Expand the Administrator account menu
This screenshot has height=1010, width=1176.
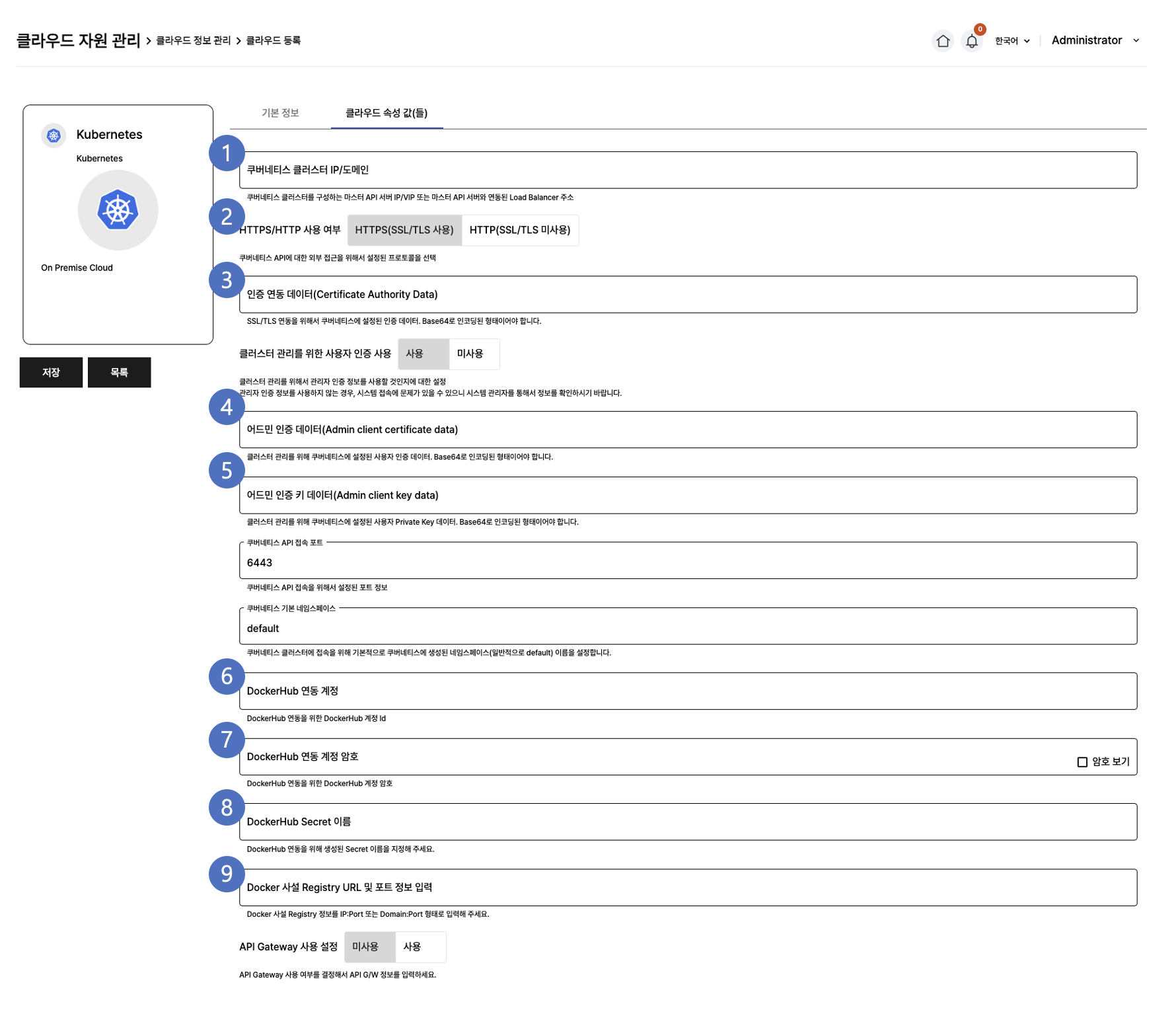tap(1095, 41)
